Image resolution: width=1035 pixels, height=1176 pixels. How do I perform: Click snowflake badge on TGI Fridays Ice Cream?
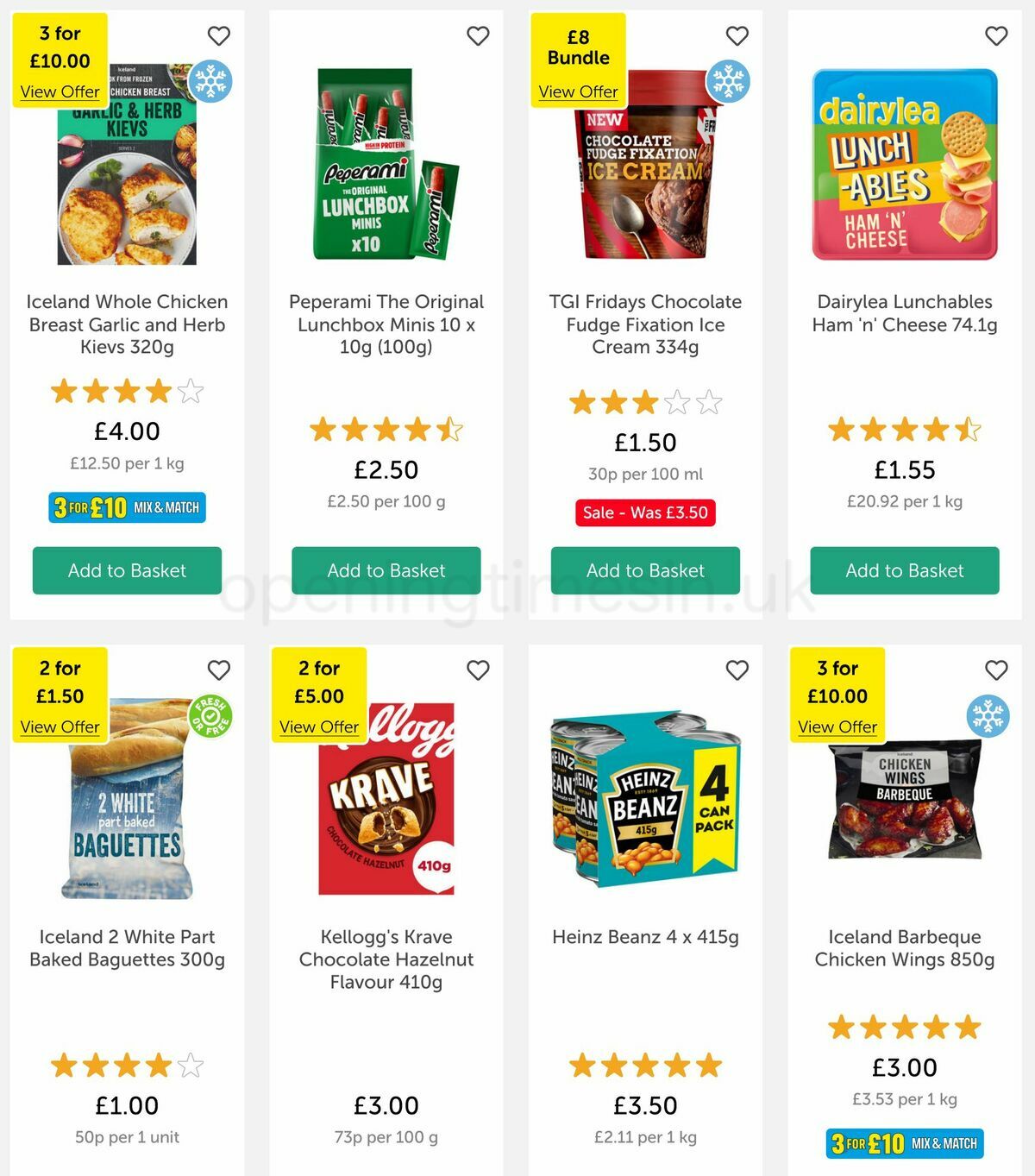[728, 81]
